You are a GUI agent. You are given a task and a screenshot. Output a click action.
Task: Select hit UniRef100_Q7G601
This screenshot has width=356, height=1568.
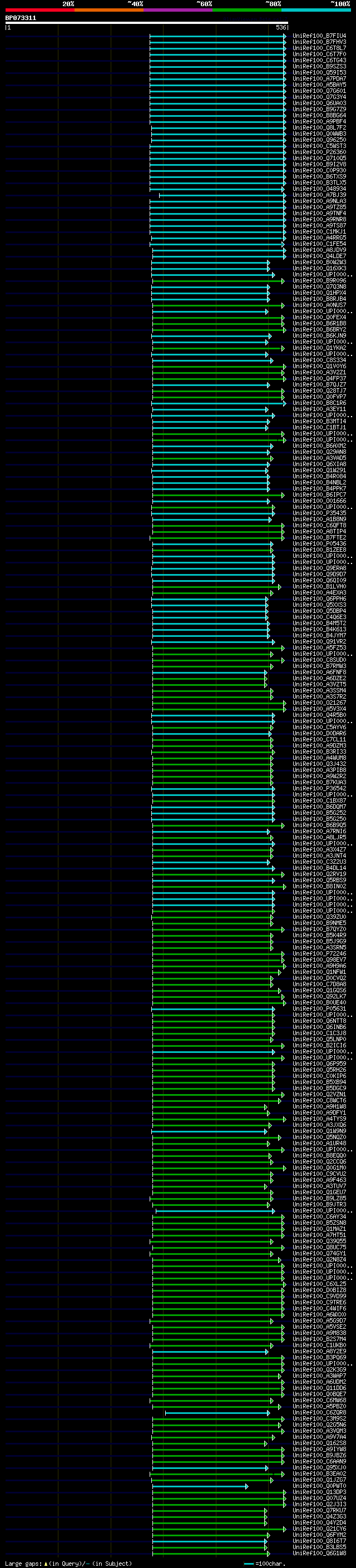click(319, 91)
